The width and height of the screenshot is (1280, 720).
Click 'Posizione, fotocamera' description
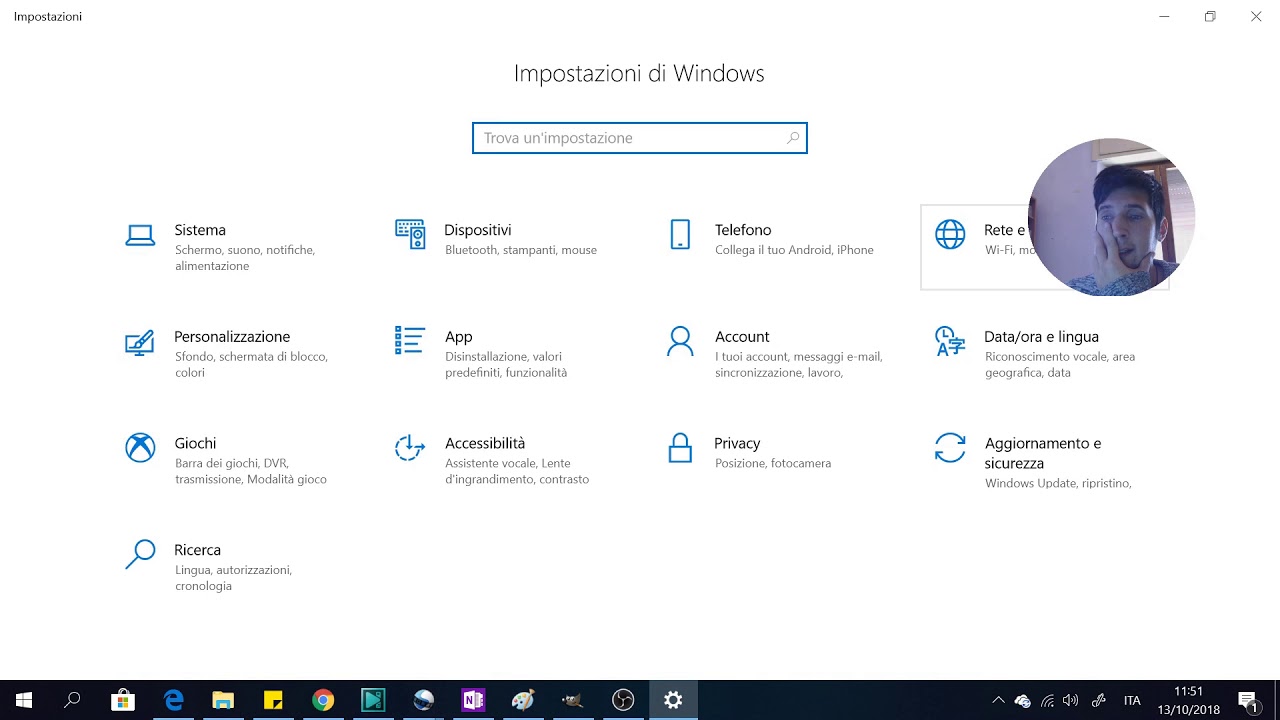click(773, 463)
